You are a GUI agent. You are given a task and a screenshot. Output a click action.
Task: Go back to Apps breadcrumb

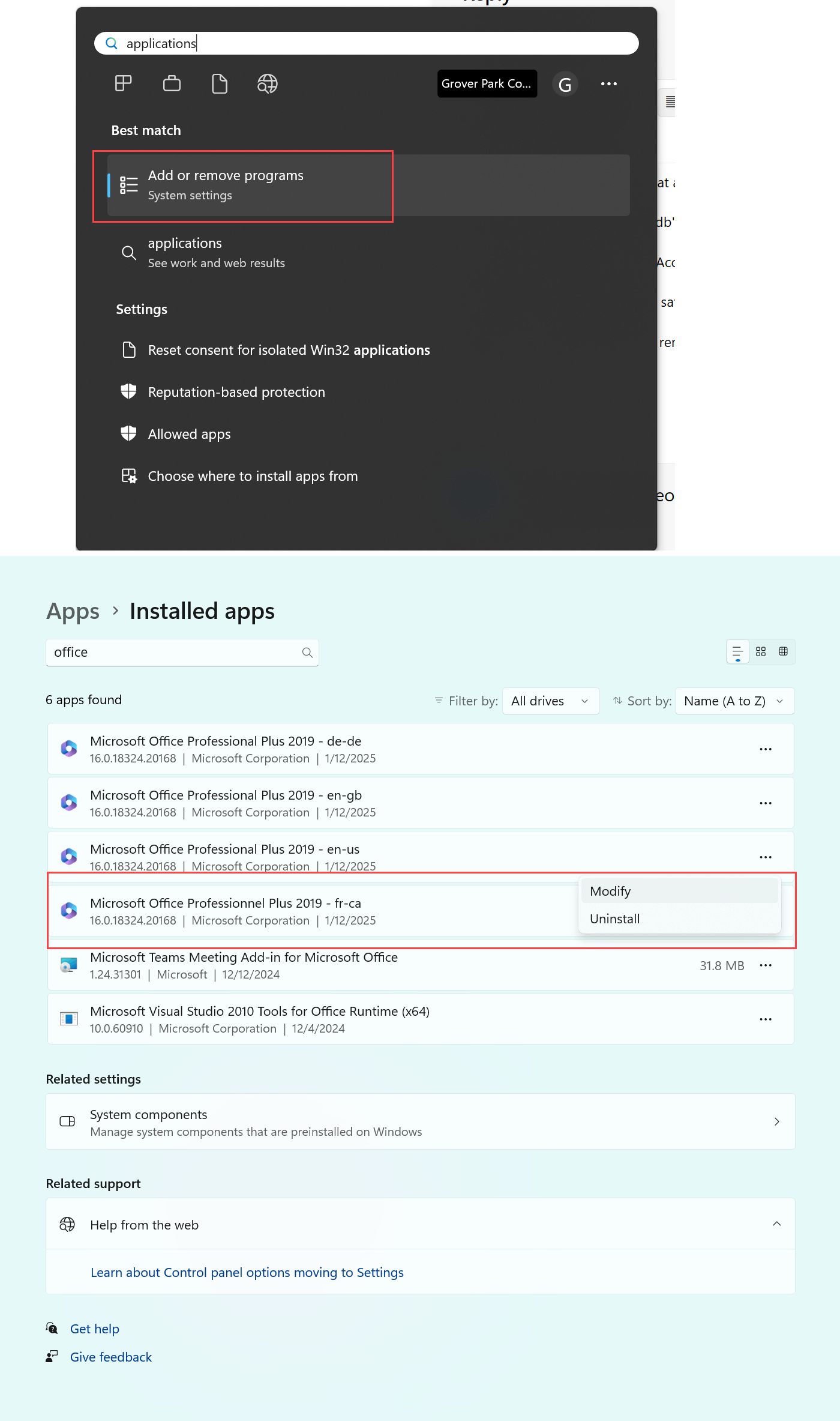[73, 612]
